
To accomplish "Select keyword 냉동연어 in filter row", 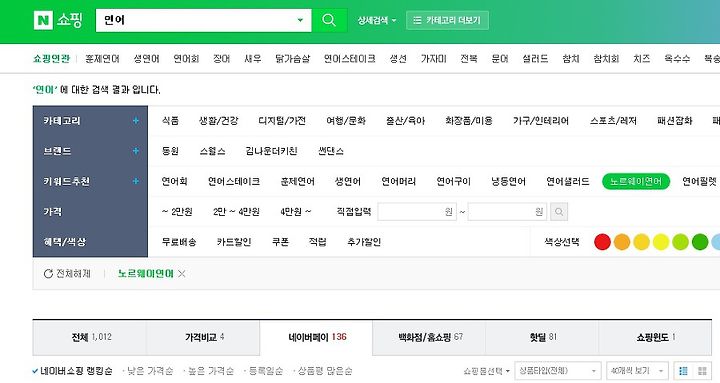I will 508,181.
